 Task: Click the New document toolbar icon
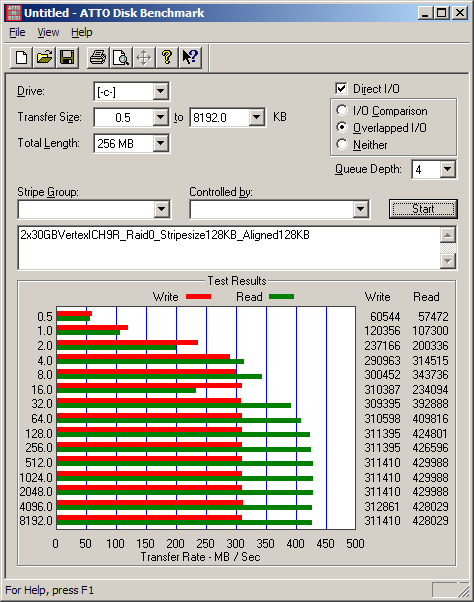21,58
